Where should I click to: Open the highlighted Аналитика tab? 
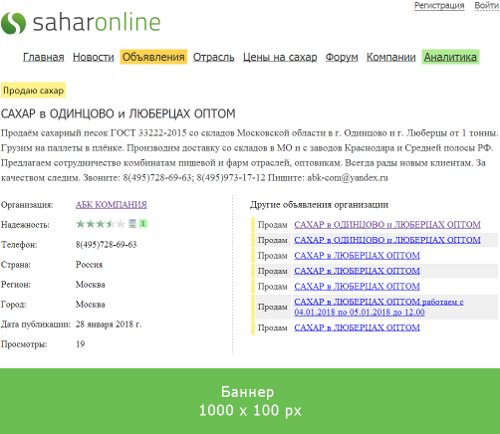pyautogui.click(x=450, y=57)
